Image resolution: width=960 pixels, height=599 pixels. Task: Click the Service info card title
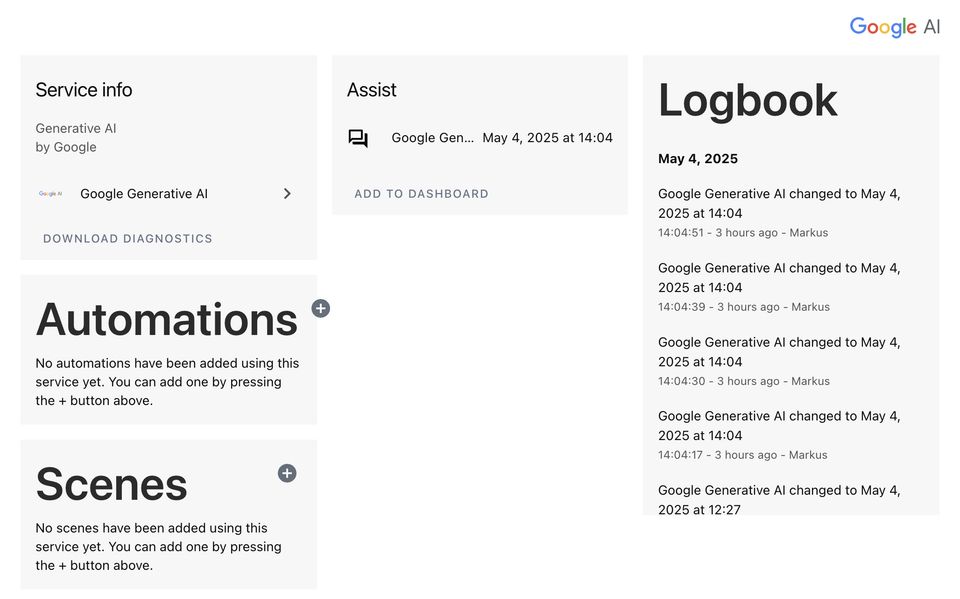[84, 90]
